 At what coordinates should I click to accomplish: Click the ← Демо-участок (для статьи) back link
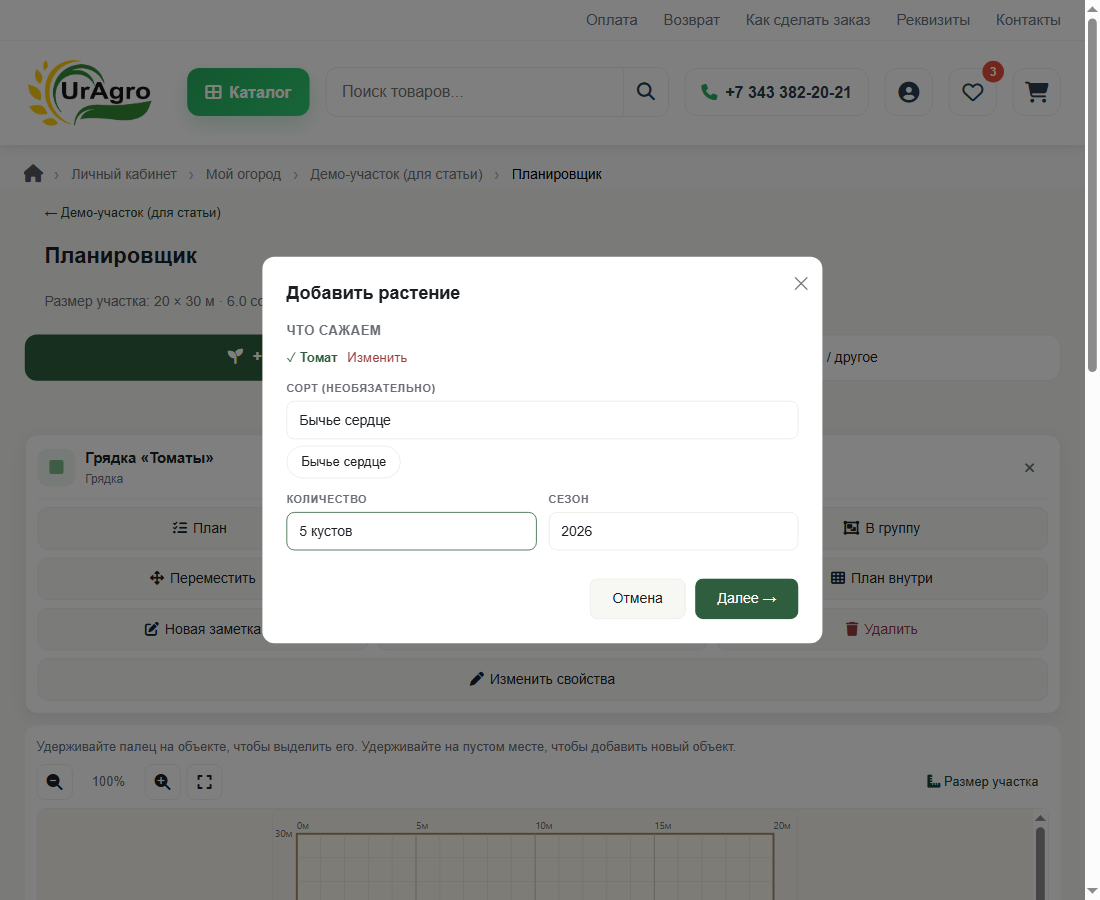[133, 213]
